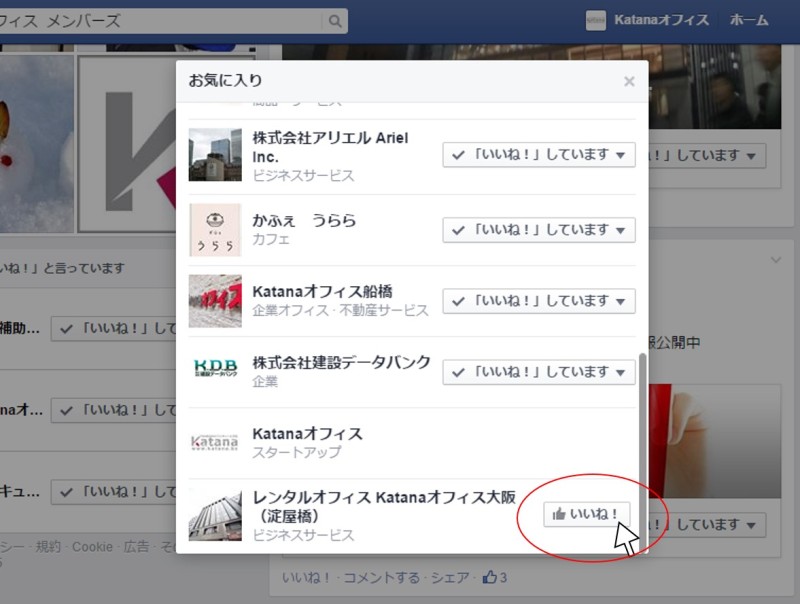Select スタートアップ category text under Katanaオフィス

click(x=297, y=452)
